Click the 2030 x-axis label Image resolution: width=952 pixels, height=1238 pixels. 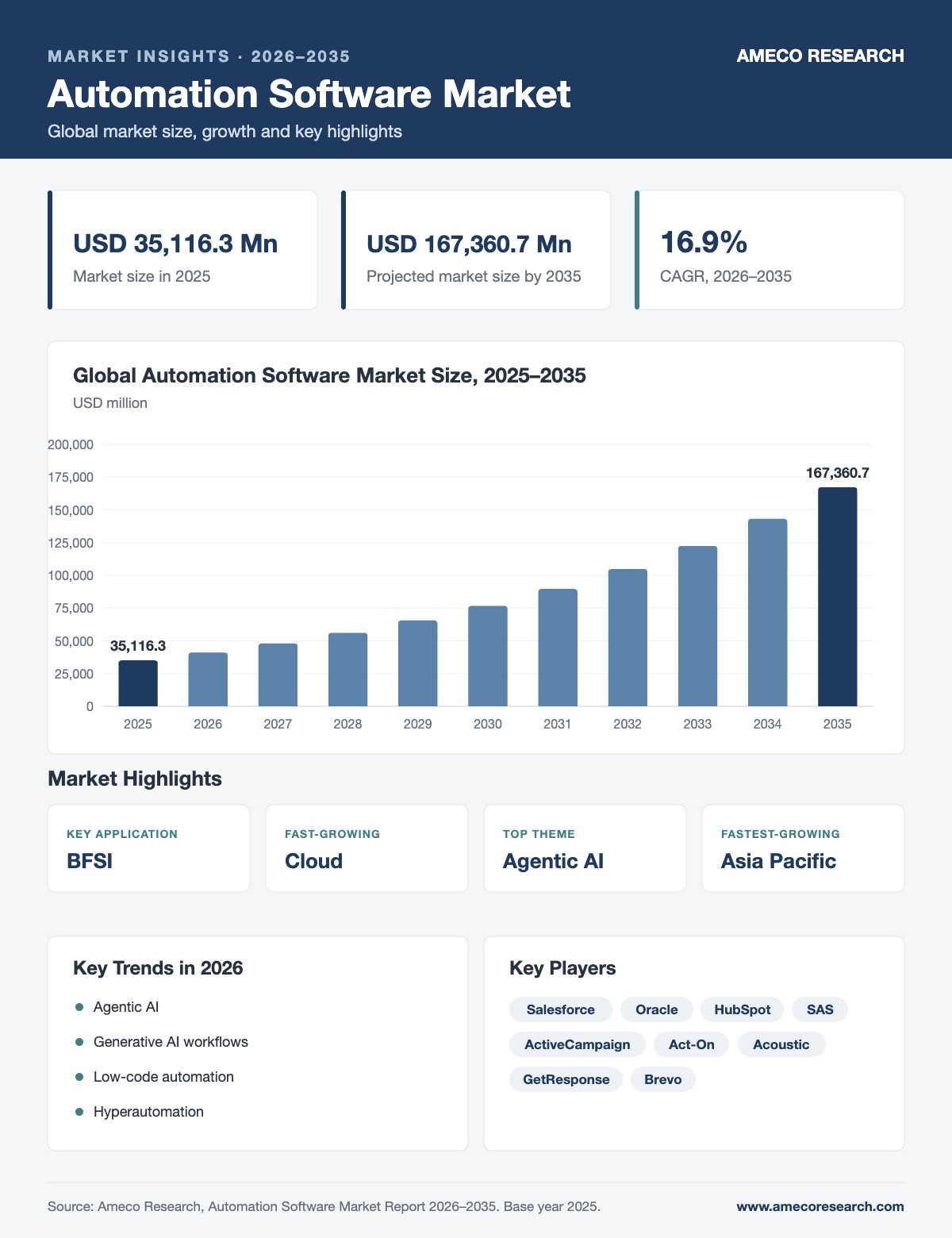tap(488, 724)
